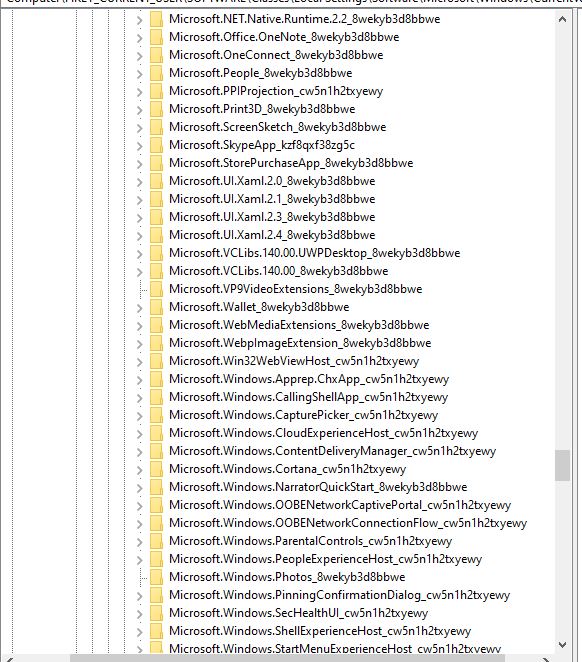The height and width of the screenshot is (662, 582).
Task: Click folder icon of Microsoft.VP9VideoExtensions_8wekyb3d8bbwe
Action: (x=156, y=289)
